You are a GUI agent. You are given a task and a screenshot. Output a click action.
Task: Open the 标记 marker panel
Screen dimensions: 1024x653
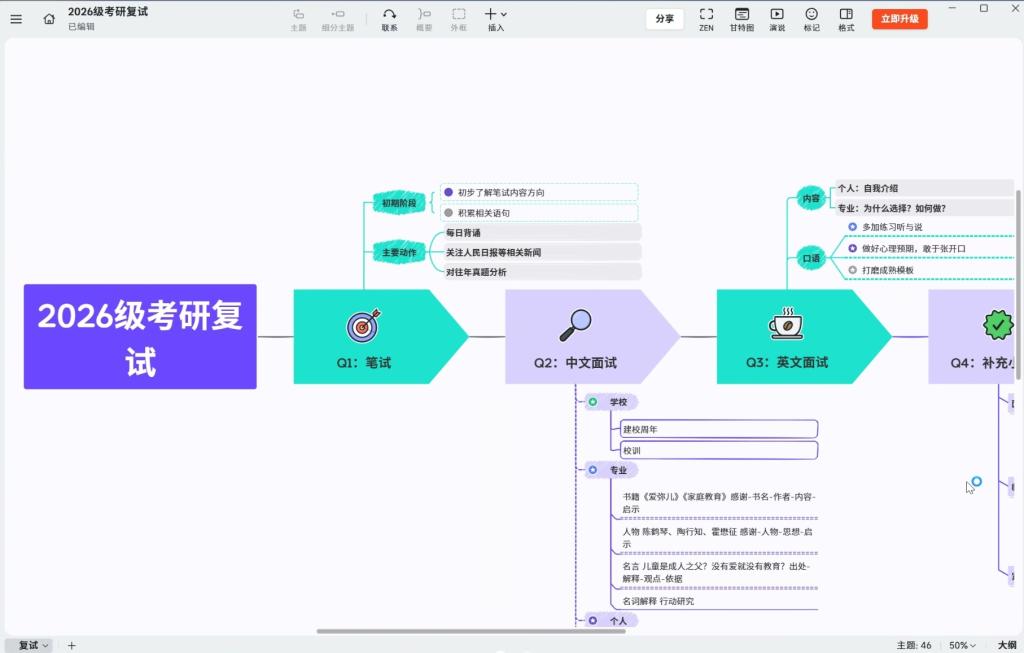coord(811,19)
